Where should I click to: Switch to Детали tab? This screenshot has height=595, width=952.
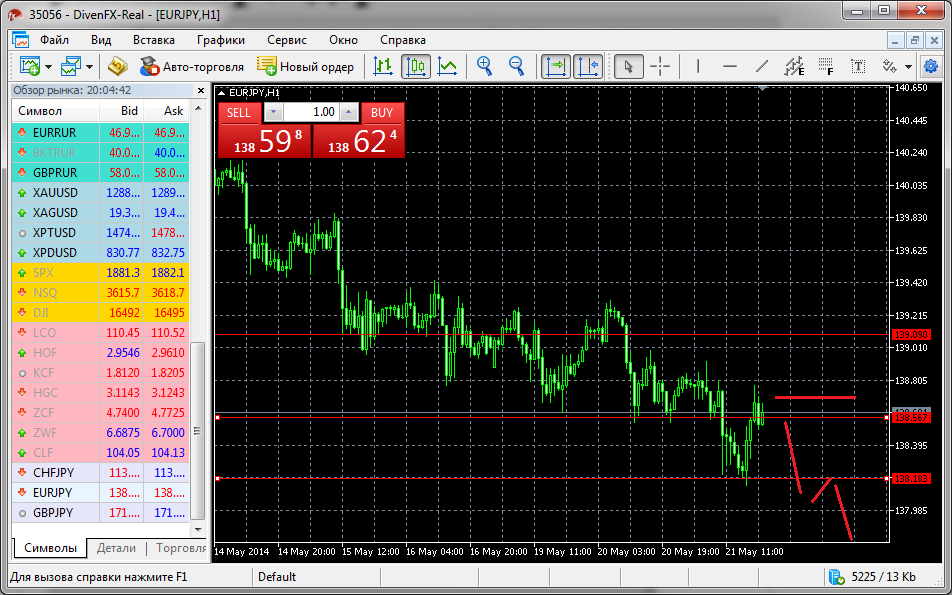pos(117,548)
